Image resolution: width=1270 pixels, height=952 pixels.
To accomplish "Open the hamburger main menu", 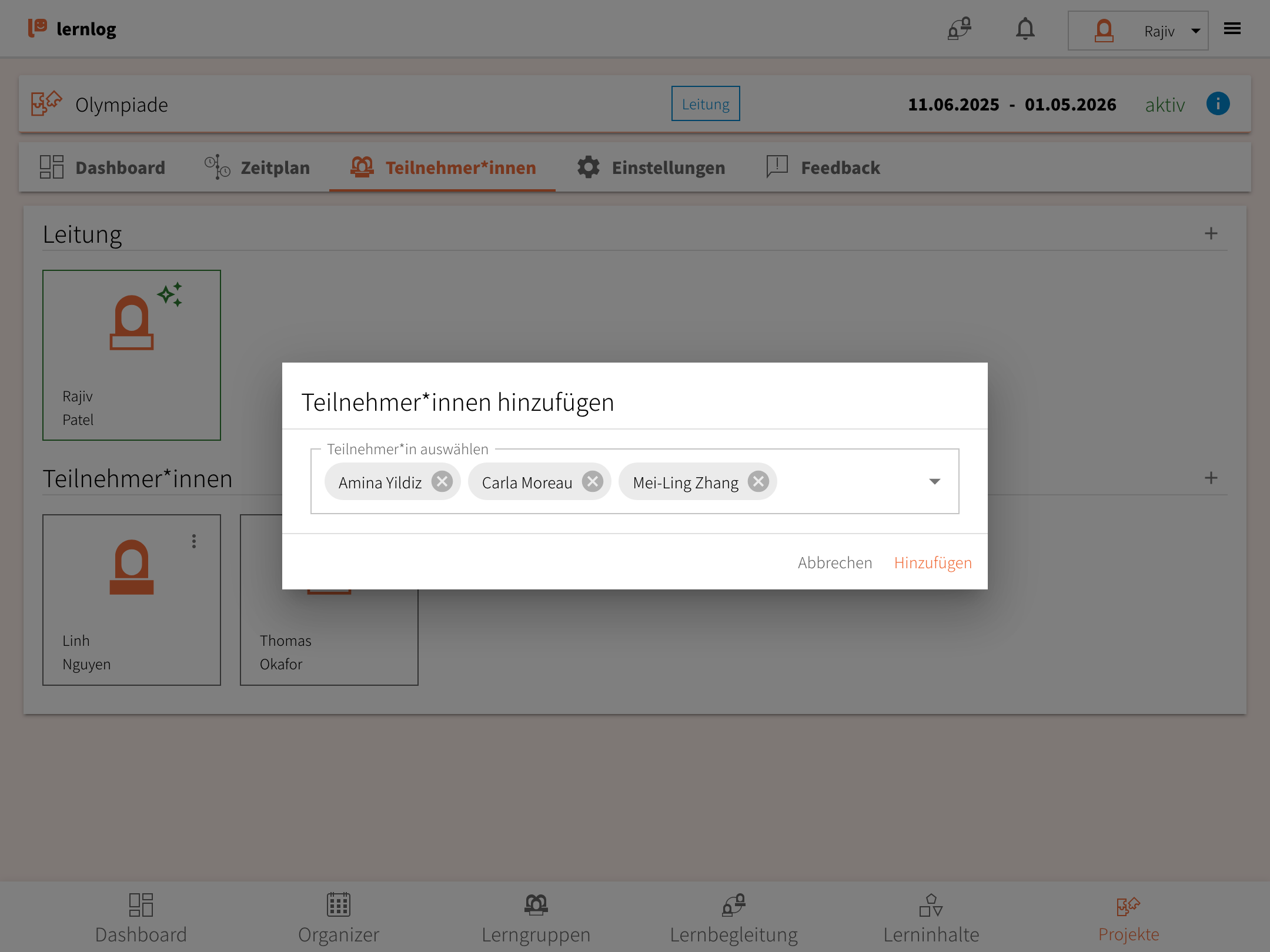I will pyautogui.click(x=1232, y=29).
